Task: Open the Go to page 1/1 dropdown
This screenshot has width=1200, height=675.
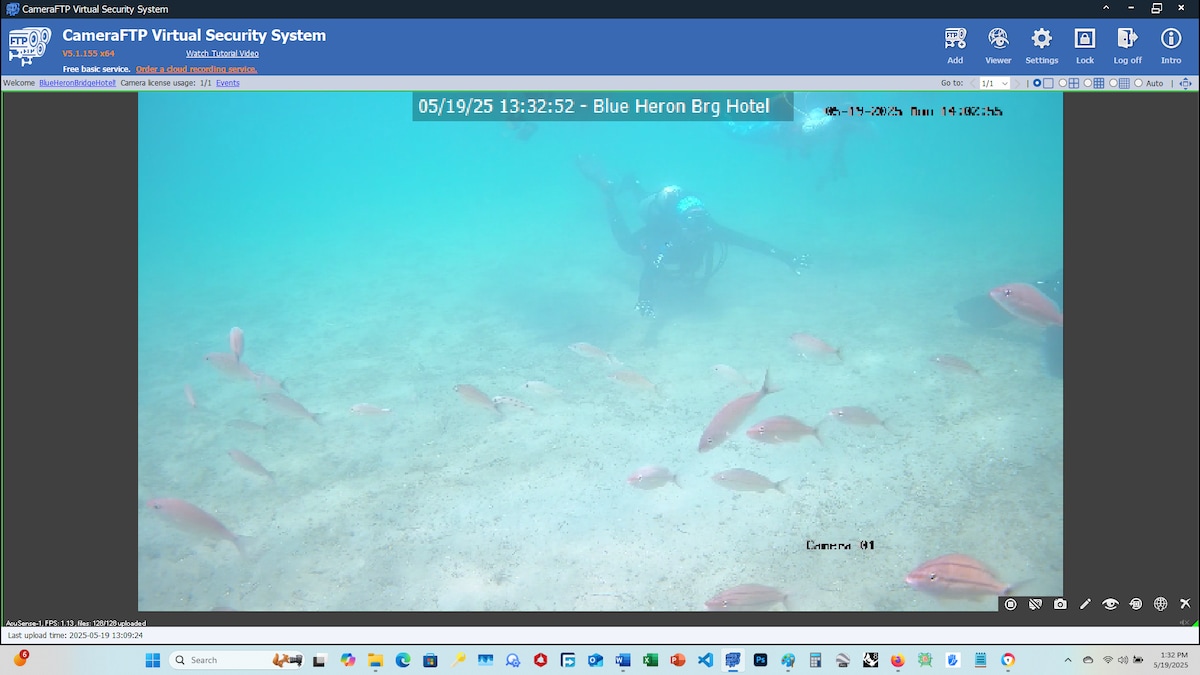Action: click(x=994, y=83)
